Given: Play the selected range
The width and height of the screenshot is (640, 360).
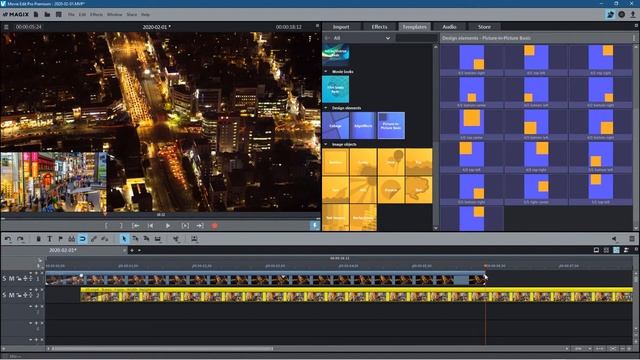Looking at the screenshot, I should click(x=185, y=225).
